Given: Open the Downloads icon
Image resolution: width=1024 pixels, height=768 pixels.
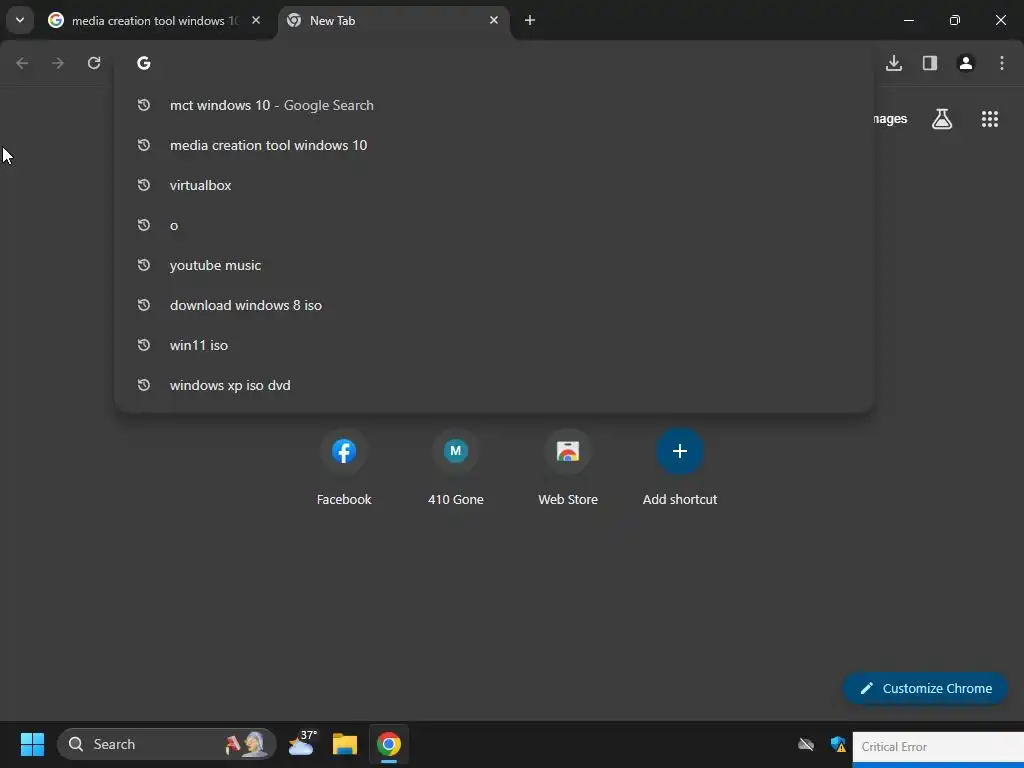Looking at the screenshot, I should click(893, 63).
